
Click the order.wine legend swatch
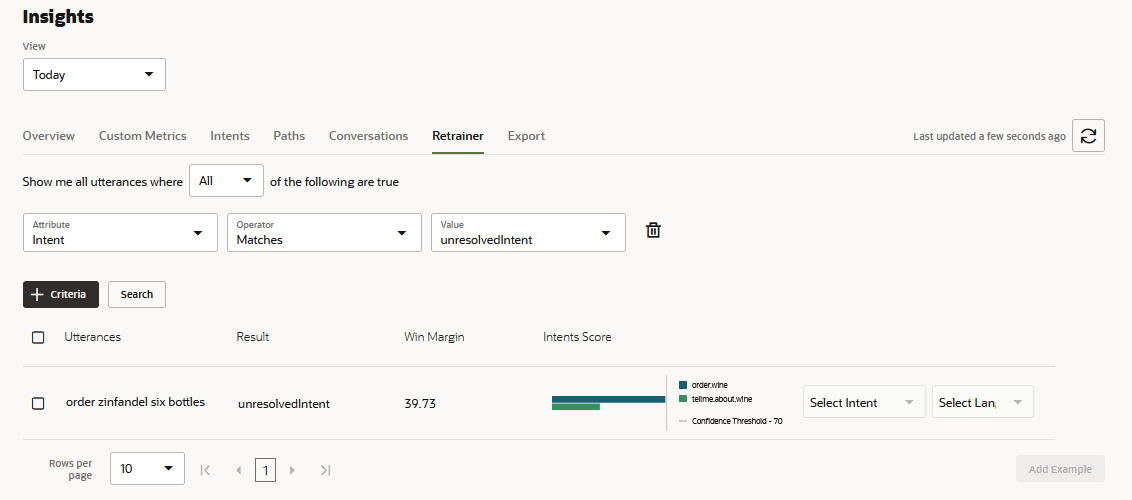[683, 385]
